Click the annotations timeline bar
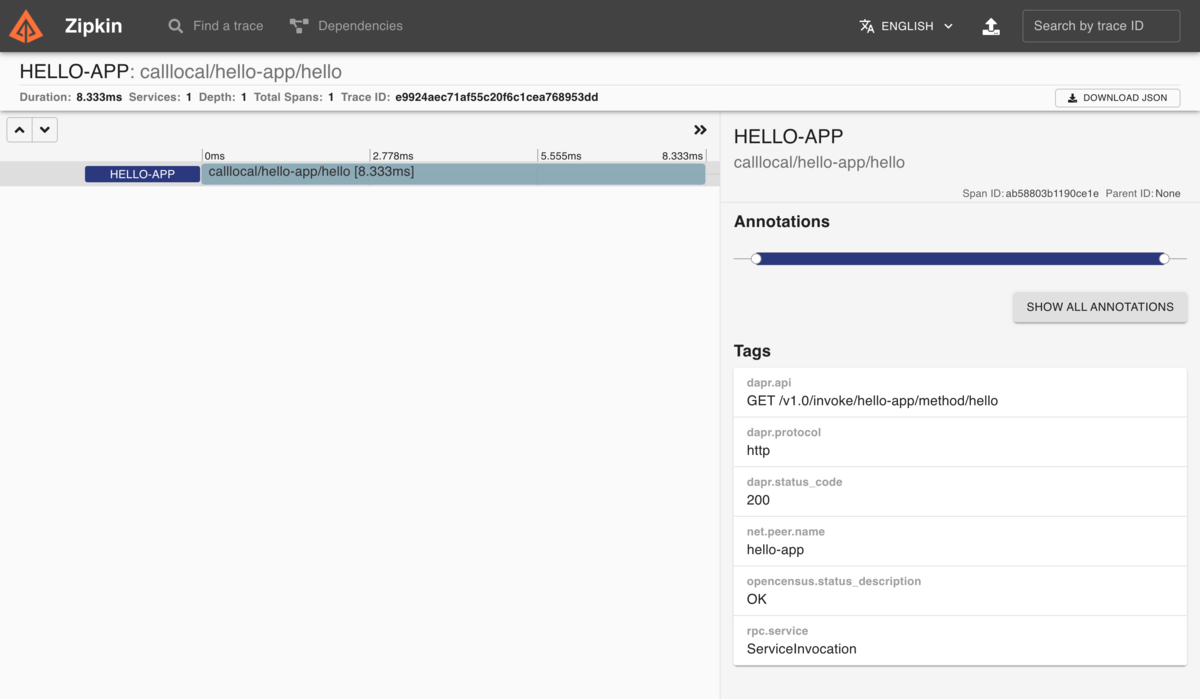This screenshot has width=1200, height=699. (x=960, y=259)
